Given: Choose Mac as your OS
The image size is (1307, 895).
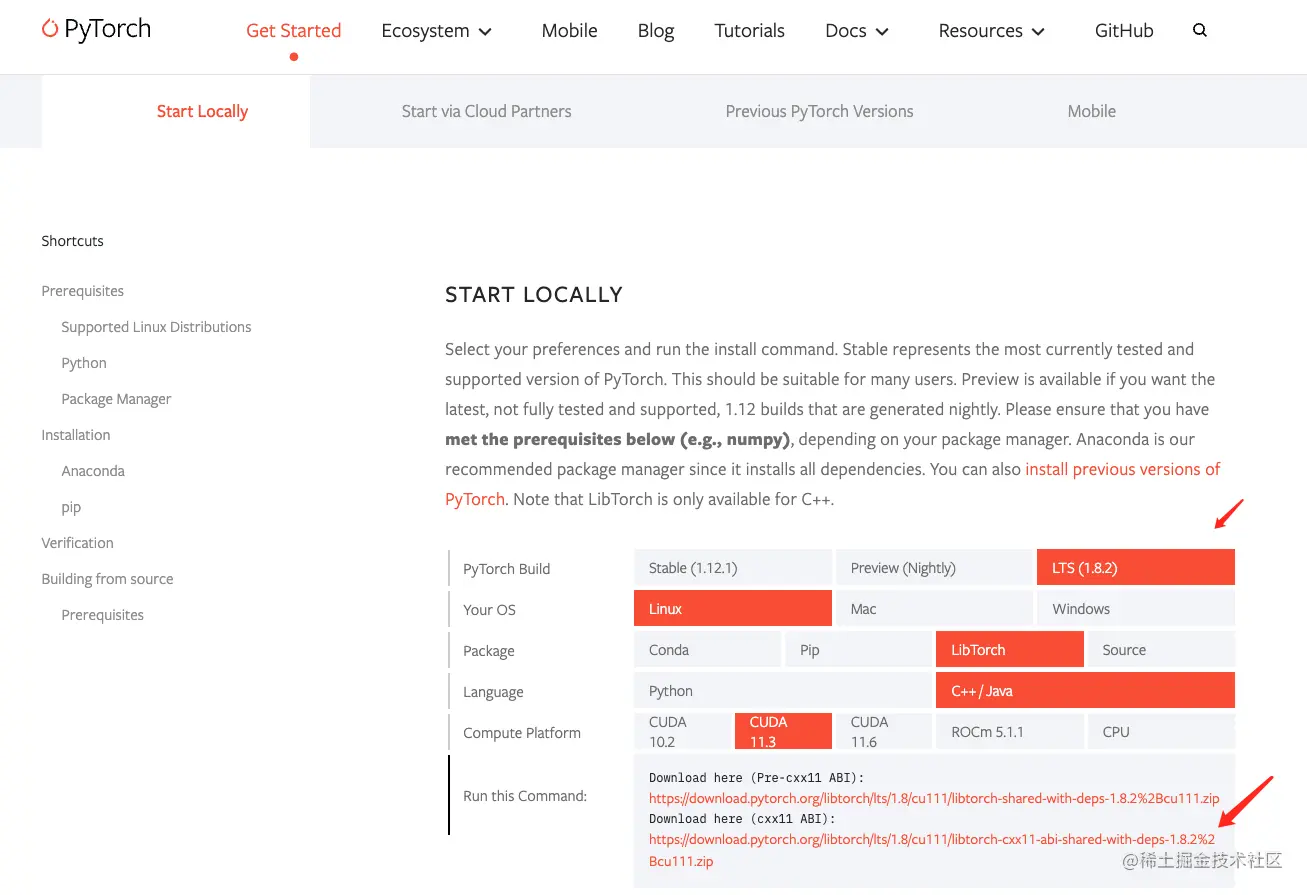Looking at the screenshot, I should pyautogui.click(x=934, y=608).
